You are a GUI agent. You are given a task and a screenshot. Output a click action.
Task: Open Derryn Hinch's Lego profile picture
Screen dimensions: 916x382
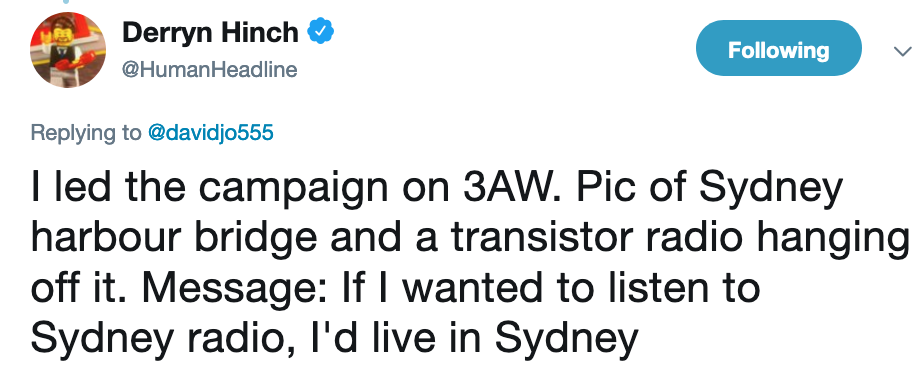[68, 50]
